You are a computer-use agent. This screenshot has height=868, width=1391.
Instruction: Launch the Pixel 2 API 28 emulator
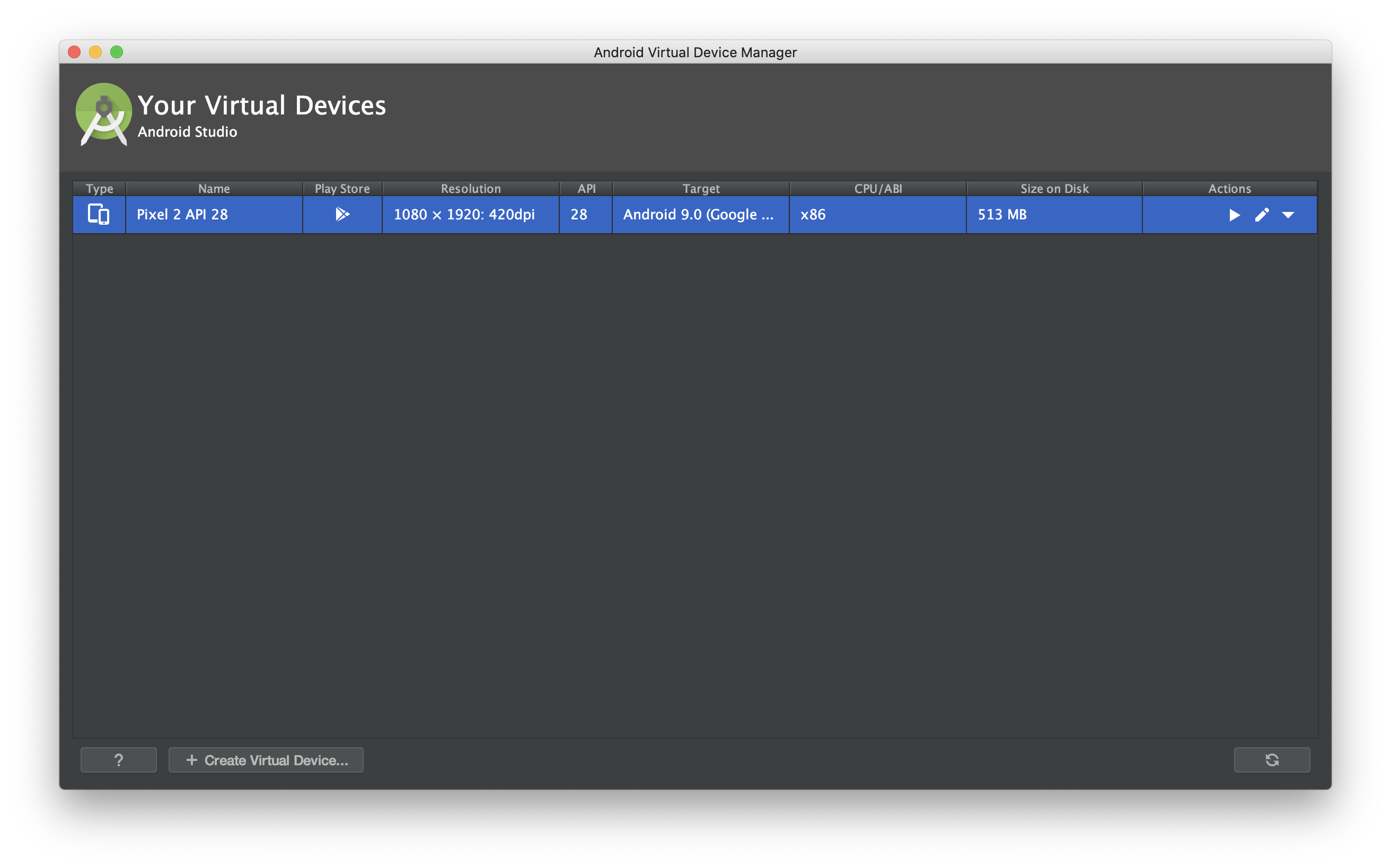click(x=1234, y=215)
